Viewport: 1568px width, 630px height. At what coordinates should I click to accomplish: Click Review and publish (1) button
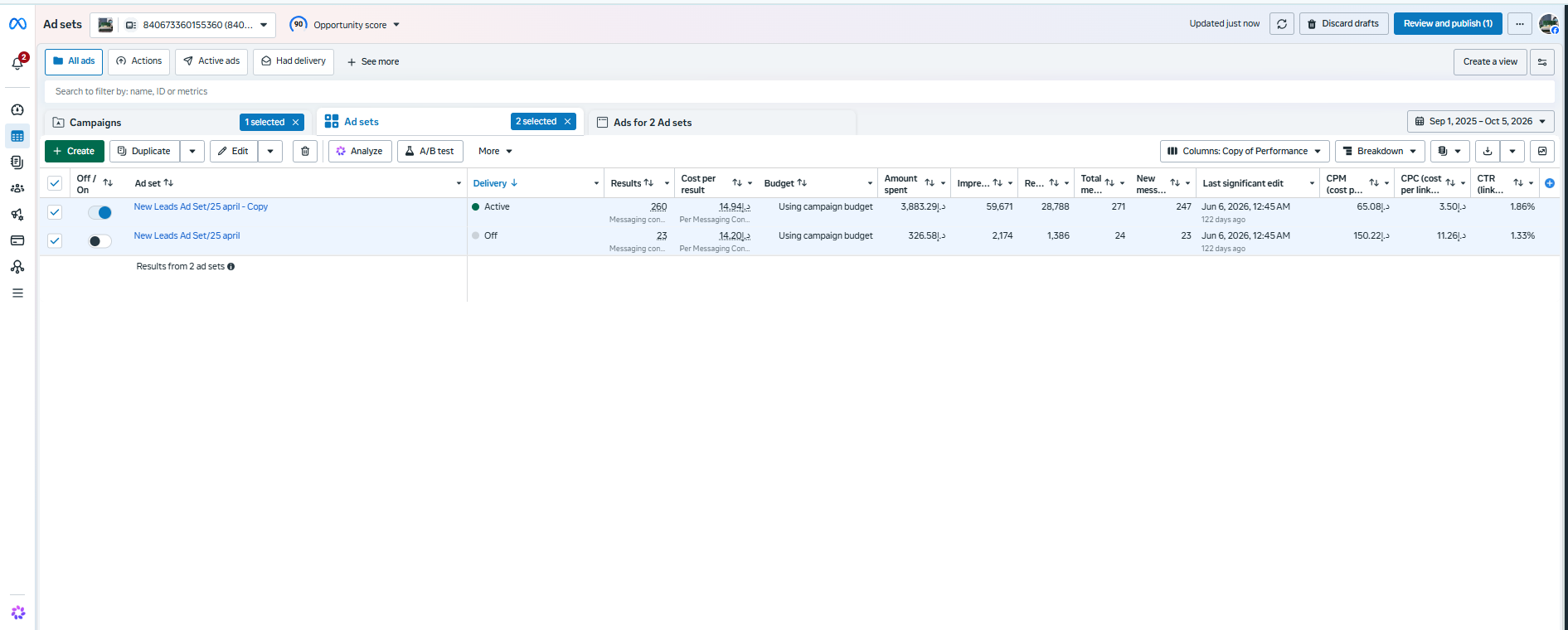(x=1448, y=24)
